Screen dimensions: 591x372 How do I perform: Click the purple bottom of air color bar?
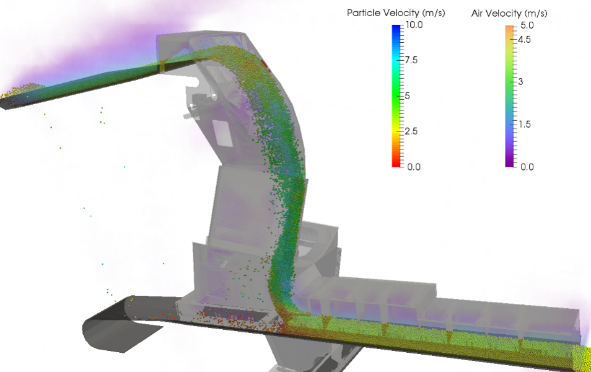(509, 163)
